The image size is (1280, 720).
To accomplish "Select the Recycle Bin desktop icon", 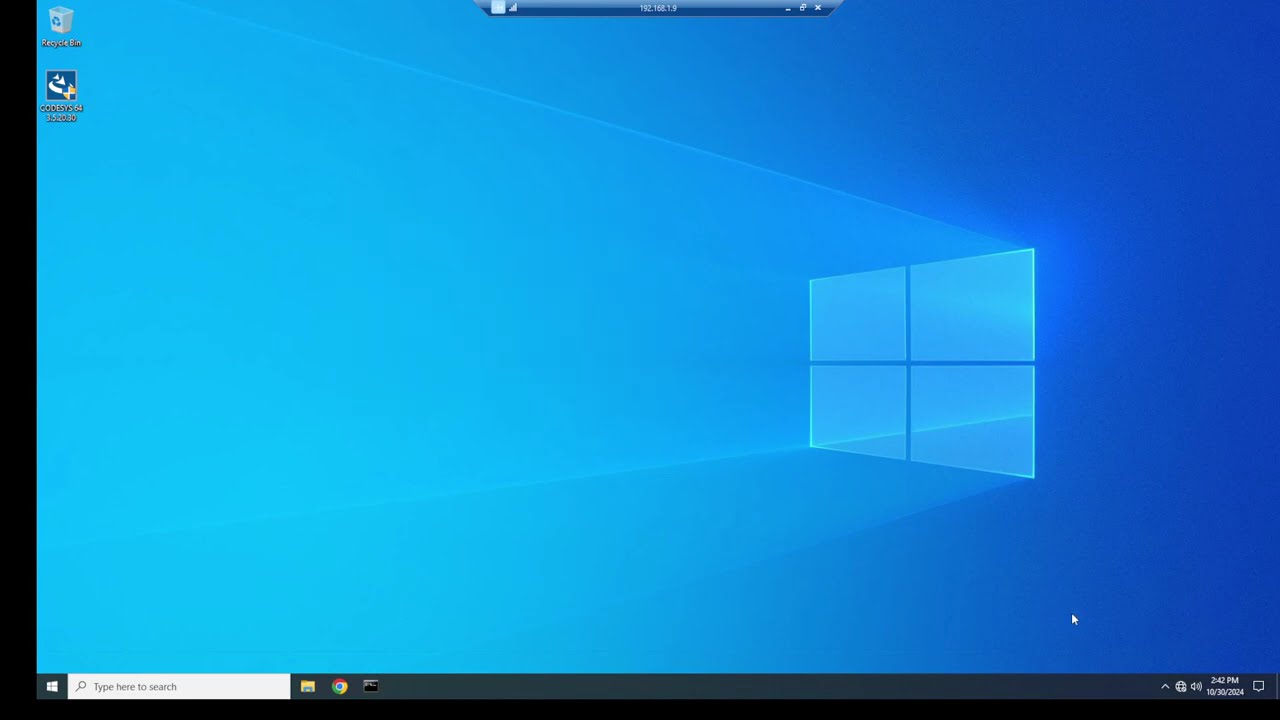I will 61,27.
